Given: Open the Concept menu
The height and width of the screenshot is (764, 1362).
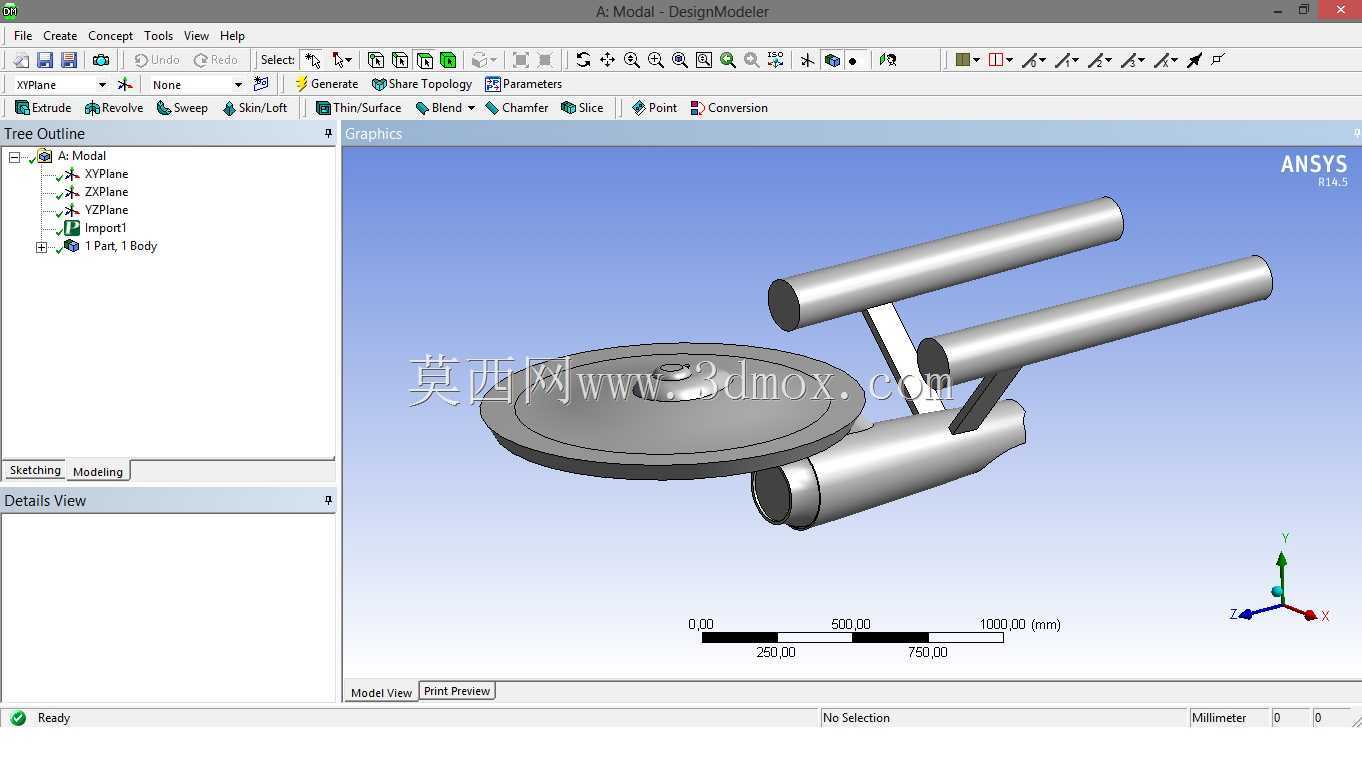Looking at the screenshot, I should [x=110, y=35].
